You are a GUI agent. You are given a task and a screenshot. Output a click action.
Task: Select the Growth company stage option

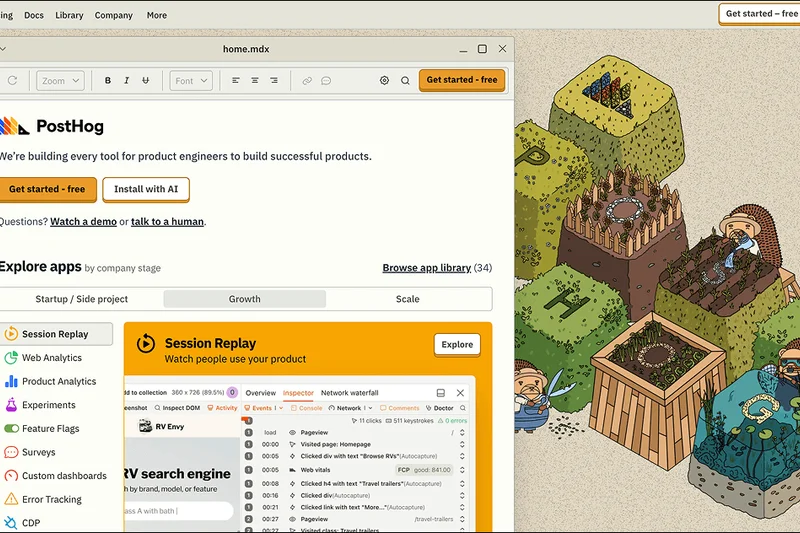pos(244,299)
